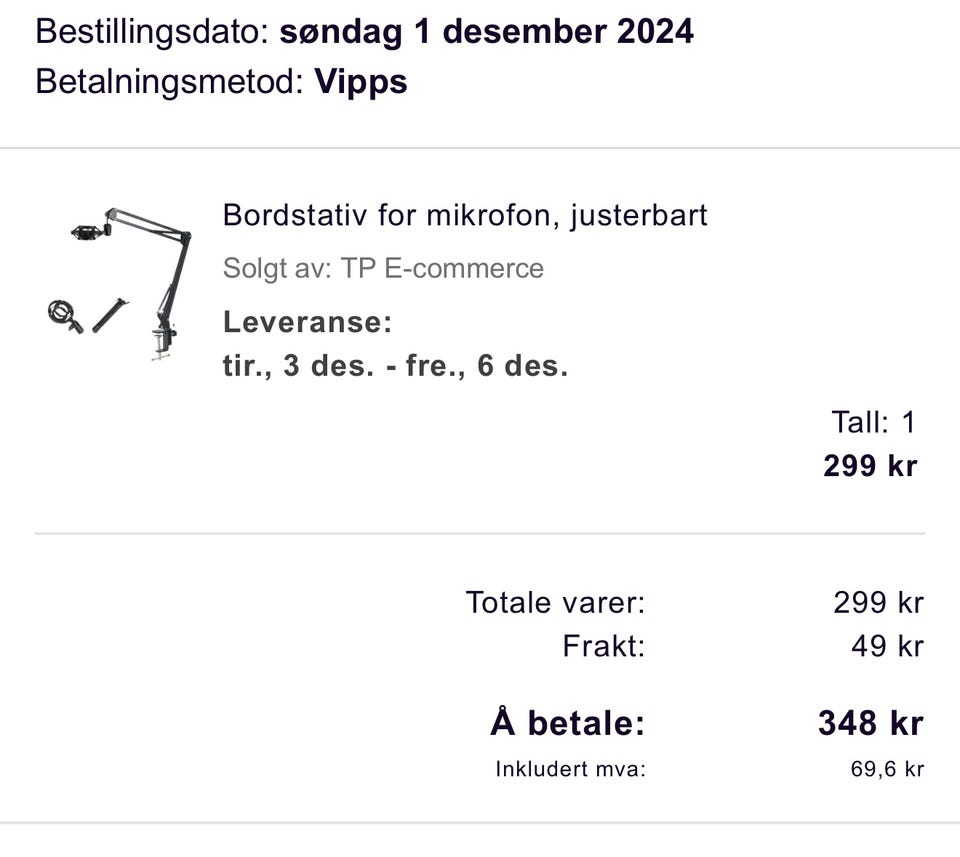Select the 49 kr shipping cost
This screenshot has height=857, width=960.
coord(887,646)
